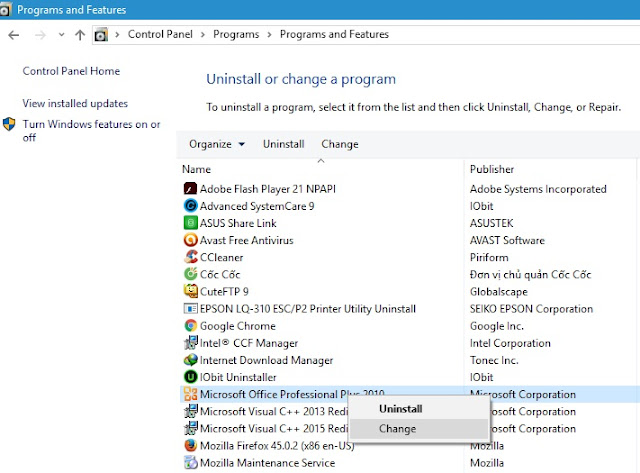Sort by the Publisher column header

click(x=492, y=169)
